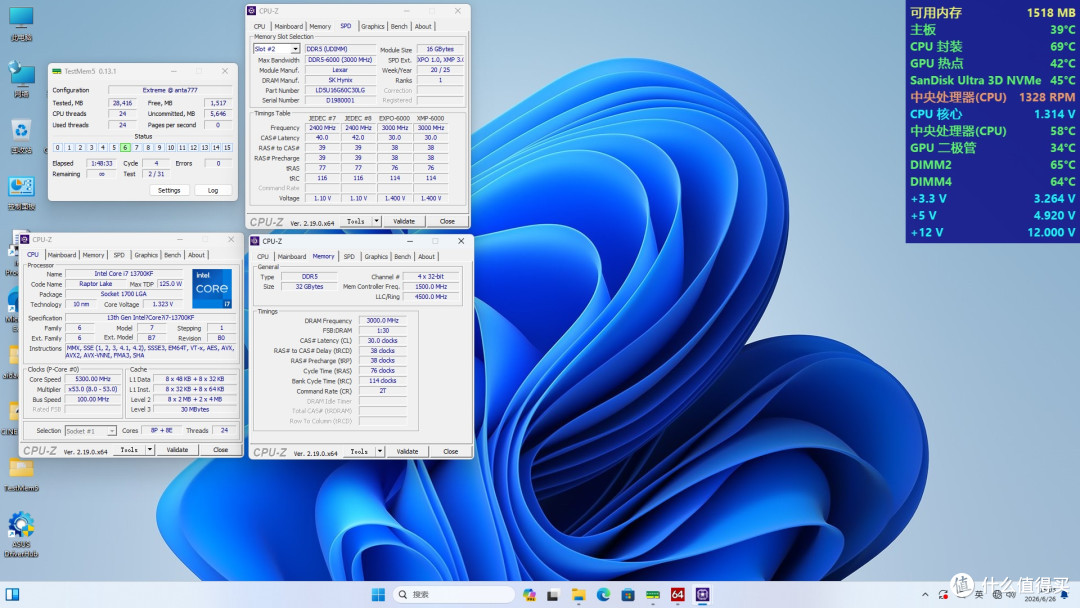Image resolution: width=1080 pixels, height=608 pixels.
Task: Switch to Mainboard tab in CPU window
Action: (62, 255)
